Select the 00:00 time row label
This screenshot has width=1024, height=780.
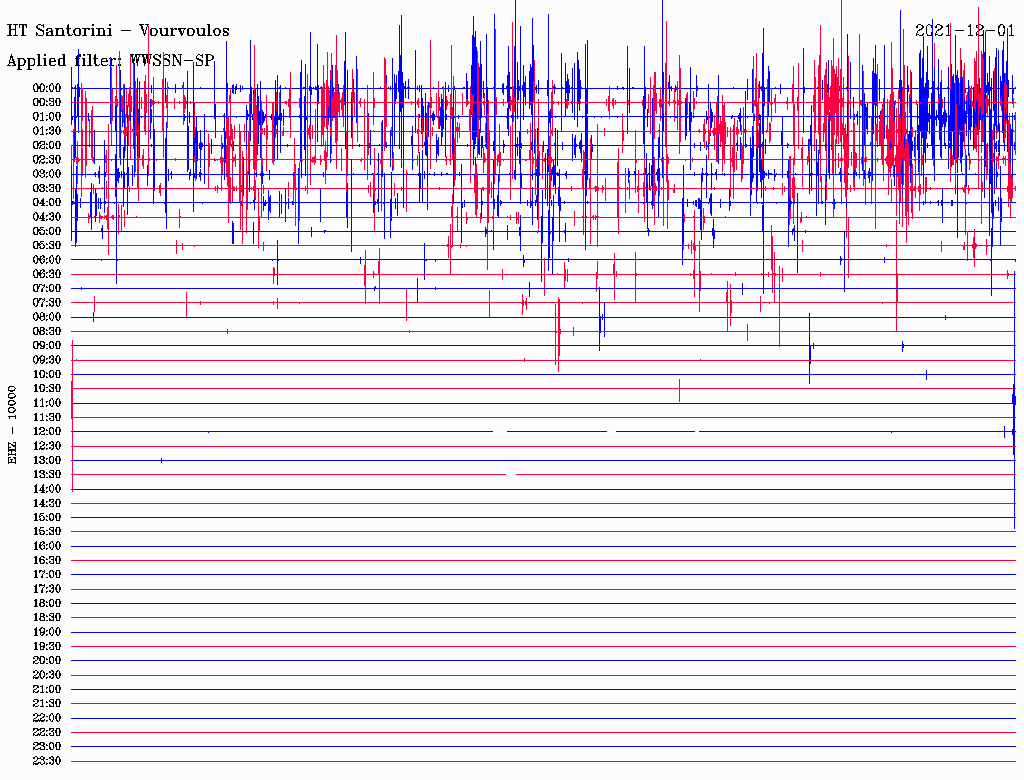click(48, 88)
